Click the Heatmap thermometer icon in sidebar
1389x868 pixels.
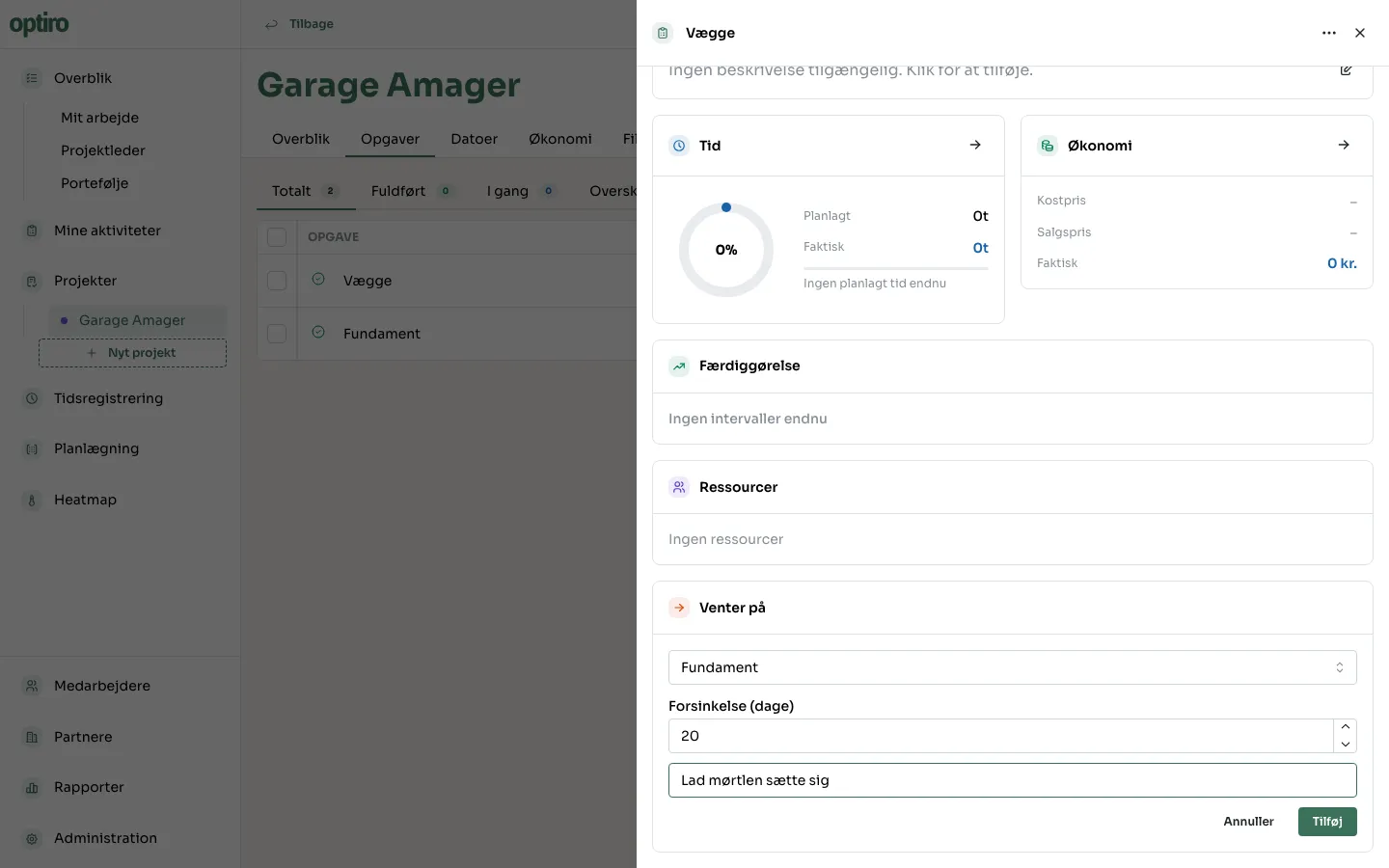[32, 500]
